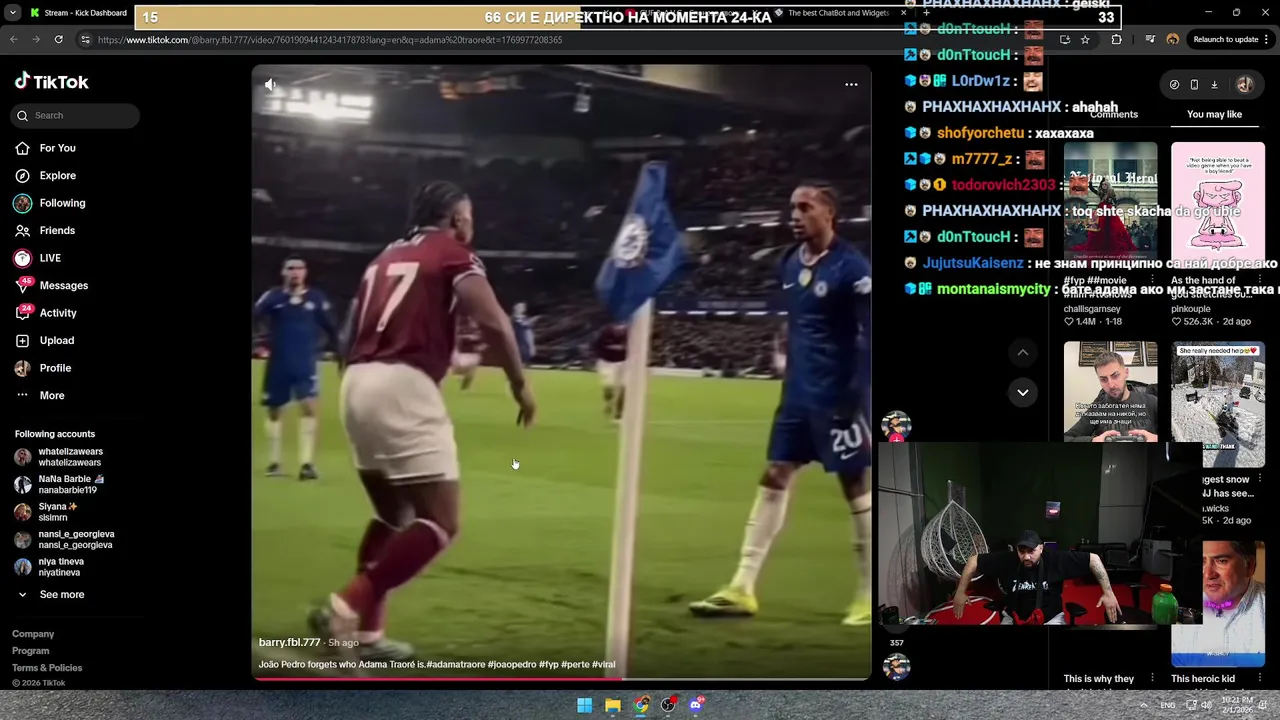The height and width of the screenshot is (720, 1280).
Task: Bookmark this page star icon
Action: tap(1085, 39)
